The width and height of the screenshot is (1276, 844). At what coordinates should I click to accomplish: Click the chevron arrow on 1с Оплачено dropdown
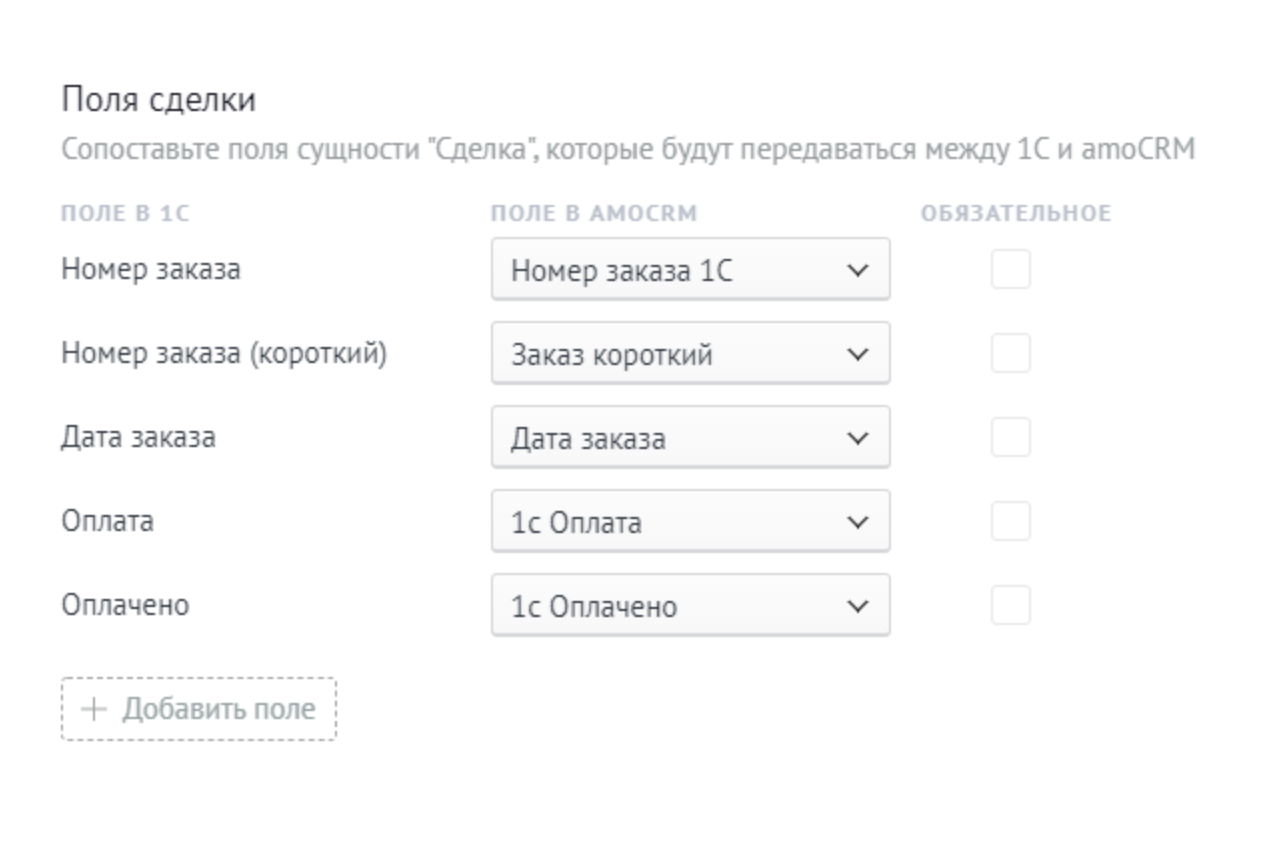[857, 606]
